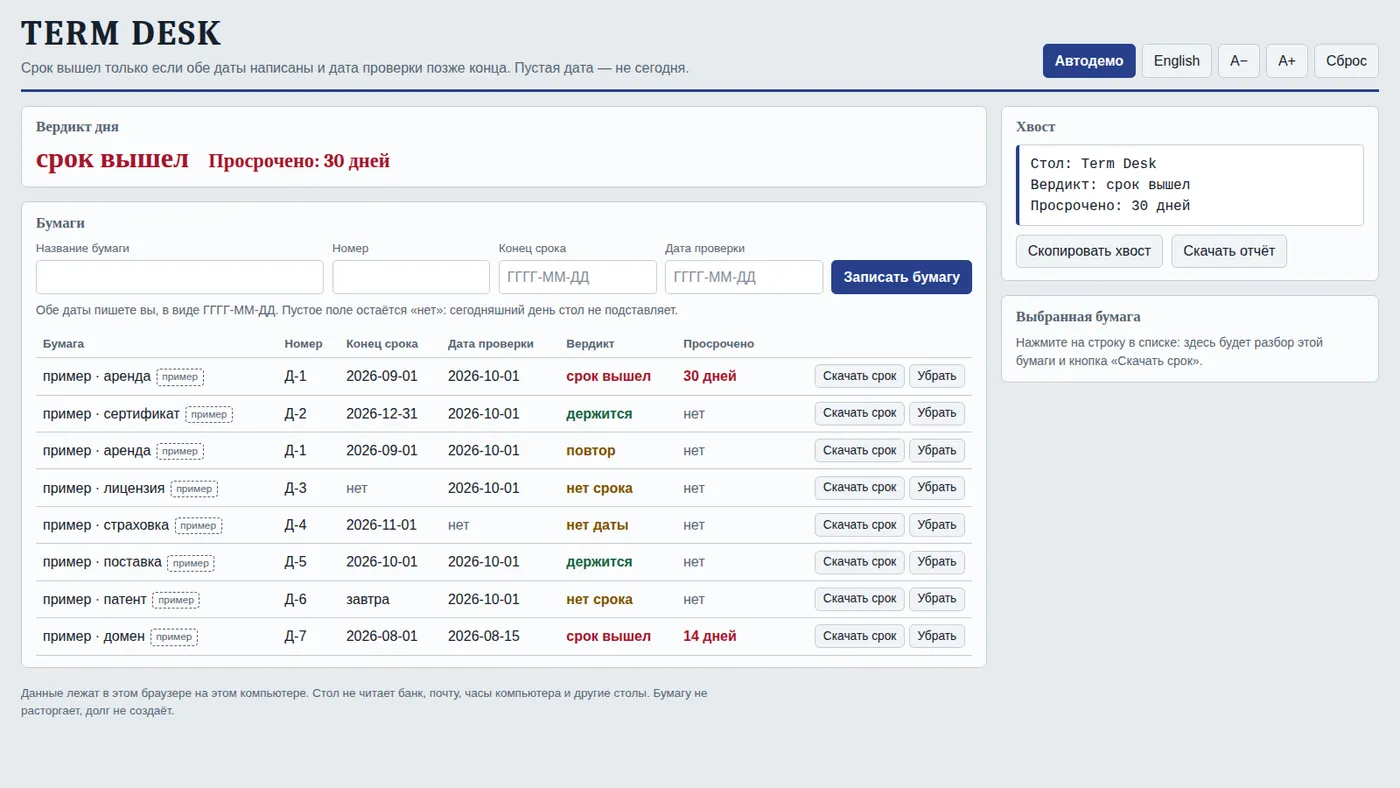The image size is (1400, 788).
Task: Click the Вердикт column header
Action: pos(590,344)
